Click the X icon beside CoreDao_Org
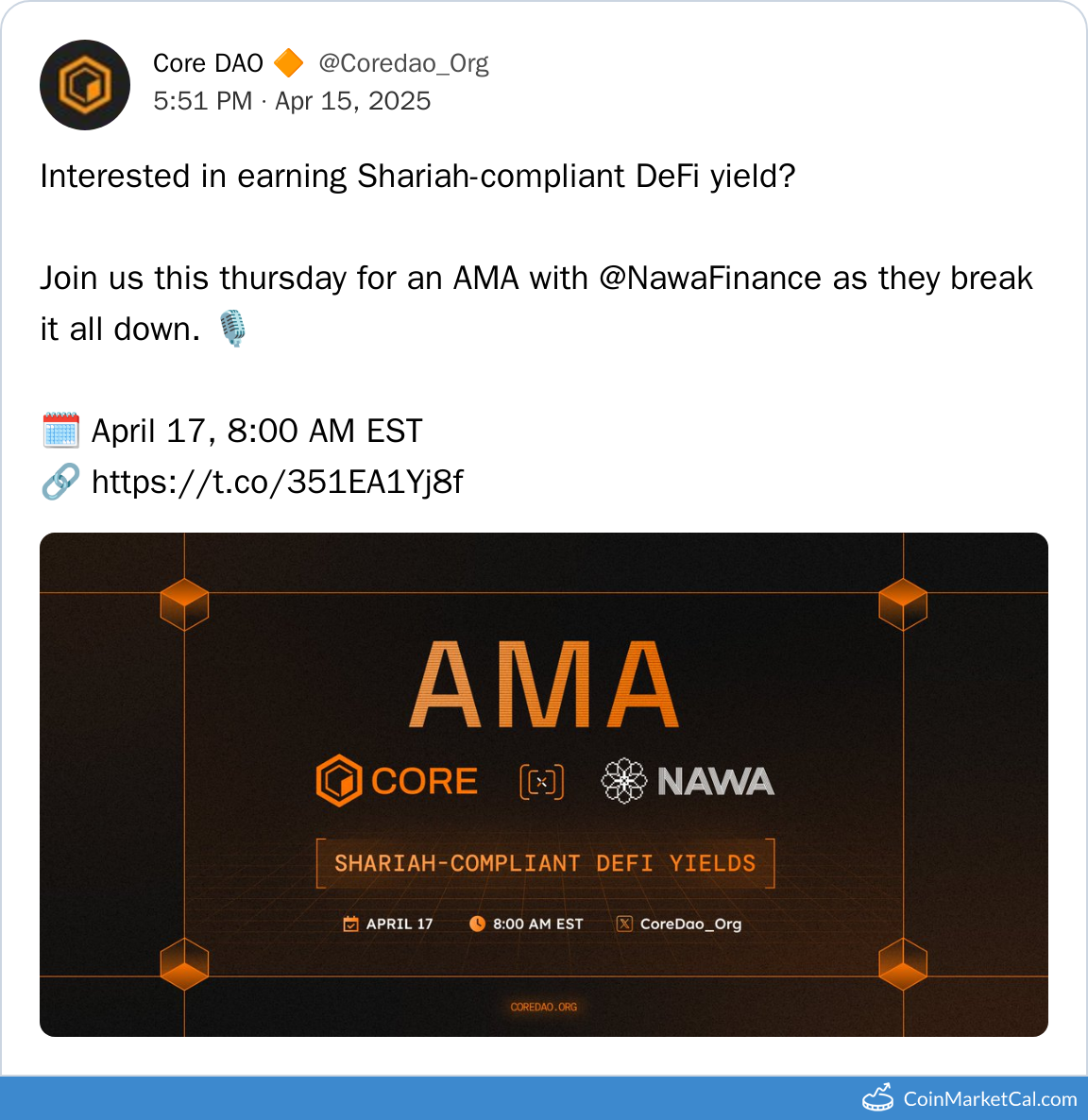Viewport: 1088px width, 1120px height. click(624, 924)
